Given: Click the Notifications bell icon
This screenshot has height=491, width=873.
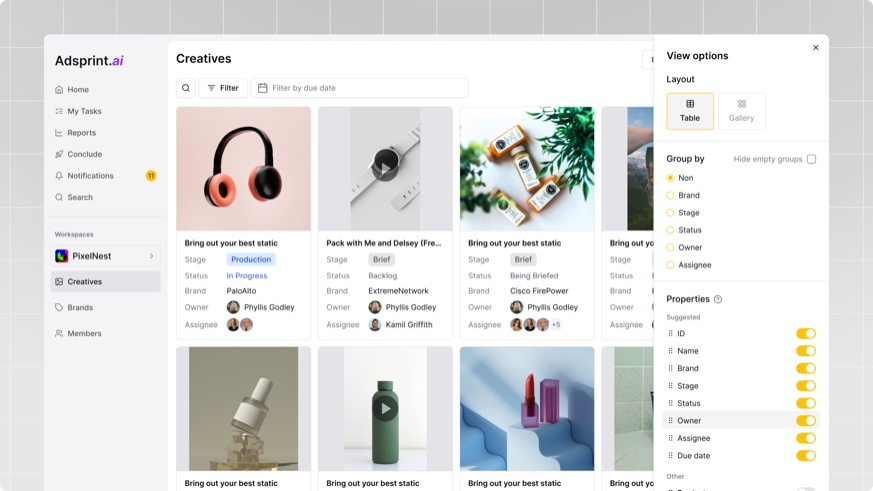Looking at the screenshot, I should click(59, 176).
